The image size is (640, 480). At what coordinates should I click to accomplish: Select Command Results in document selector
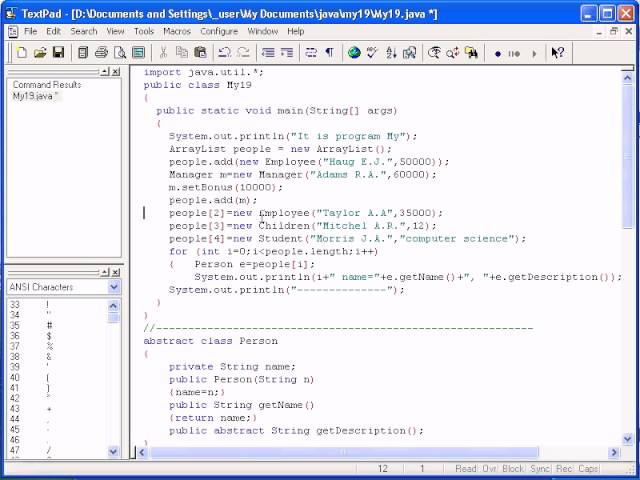47,85
